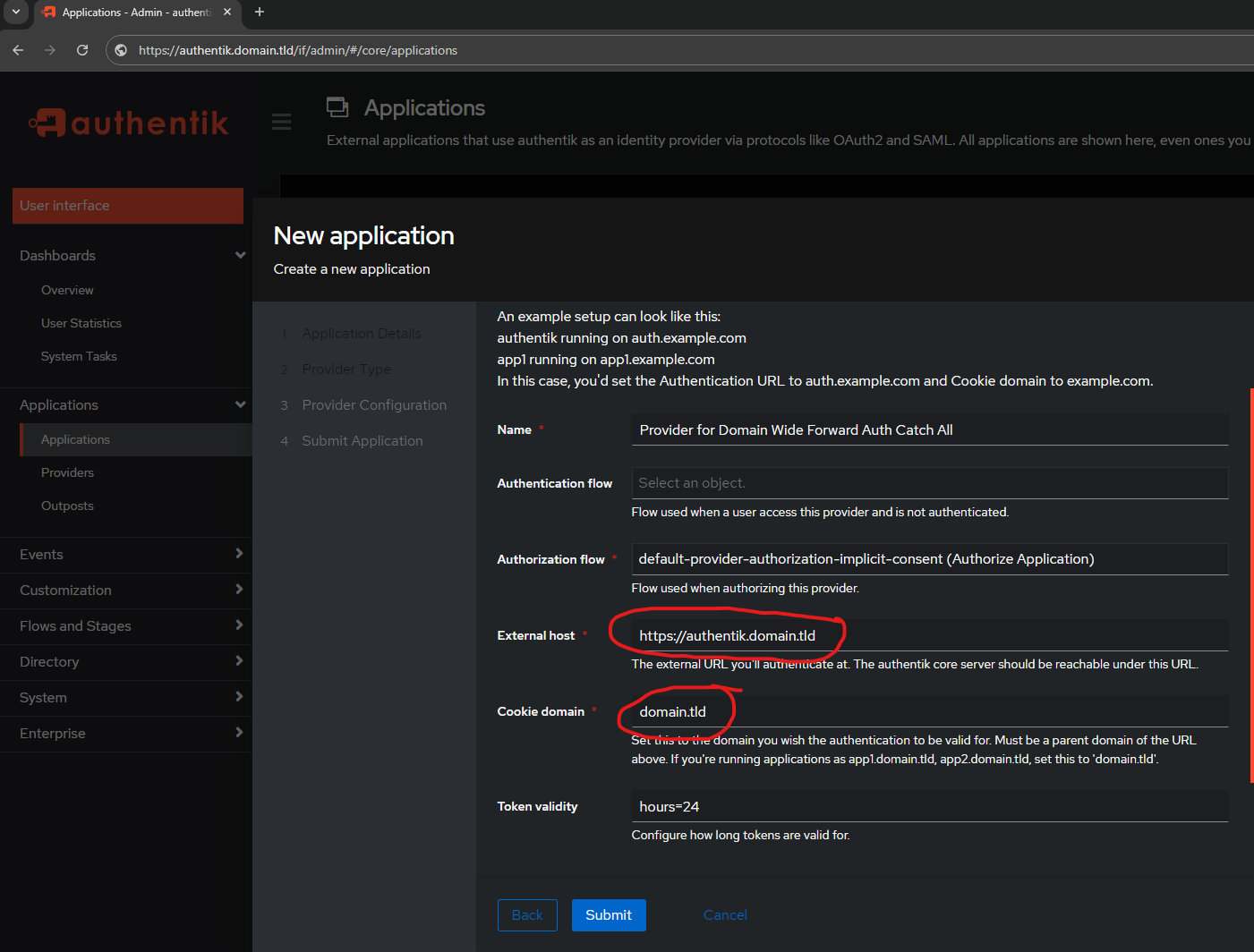
Task: Click the browser address bar URL
Action: coord(298,50)
